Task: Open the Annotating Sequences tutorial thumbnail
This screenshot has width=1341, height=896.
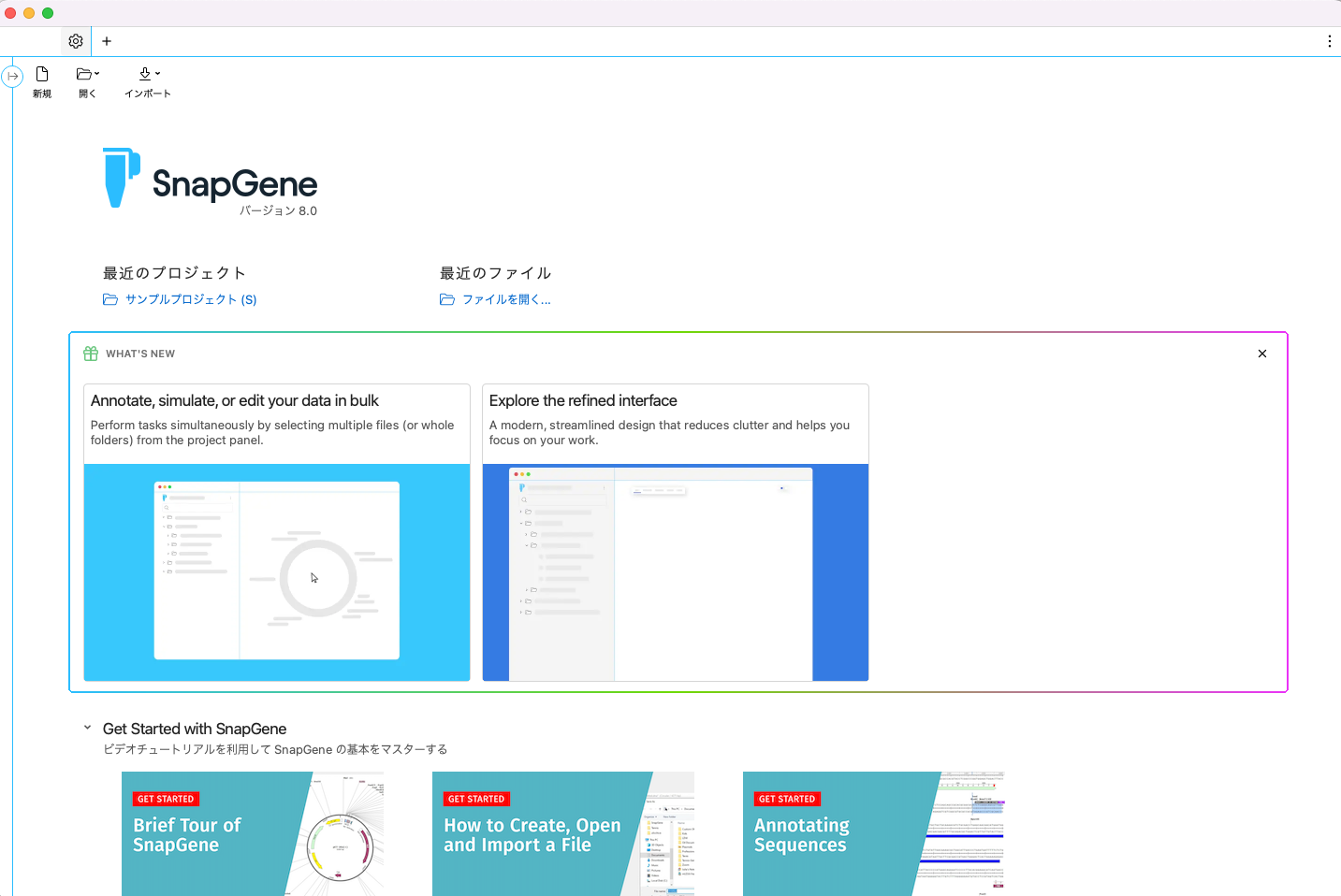Action: (873, 832)
